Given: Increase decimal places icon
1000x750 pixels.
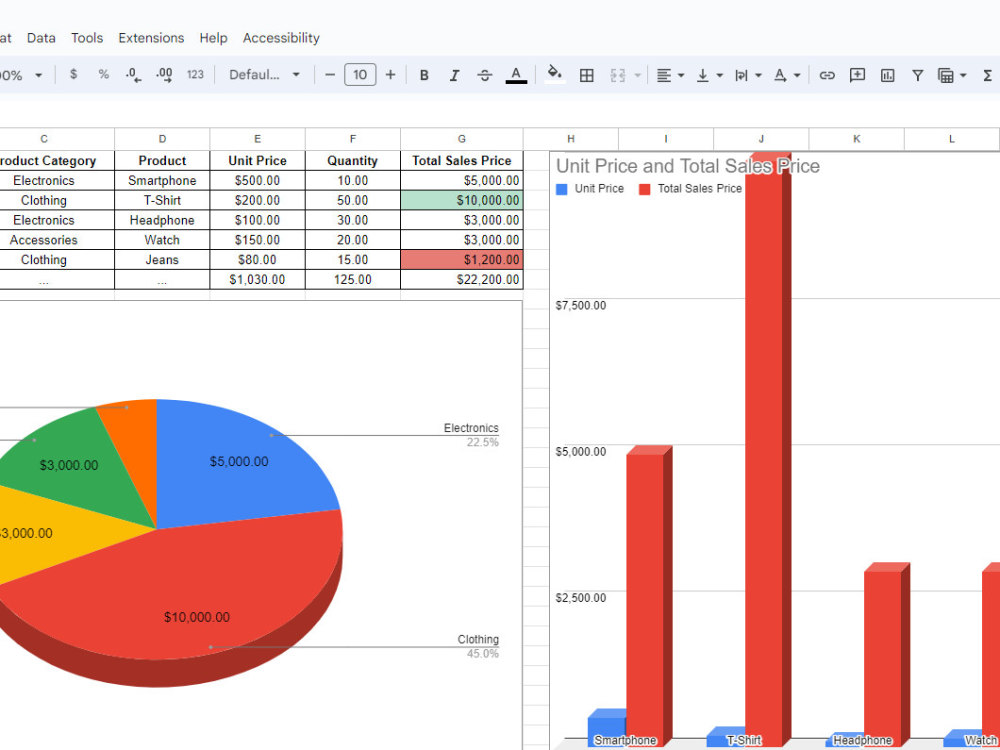Looking at the screenshot, I should click(164, 75).
